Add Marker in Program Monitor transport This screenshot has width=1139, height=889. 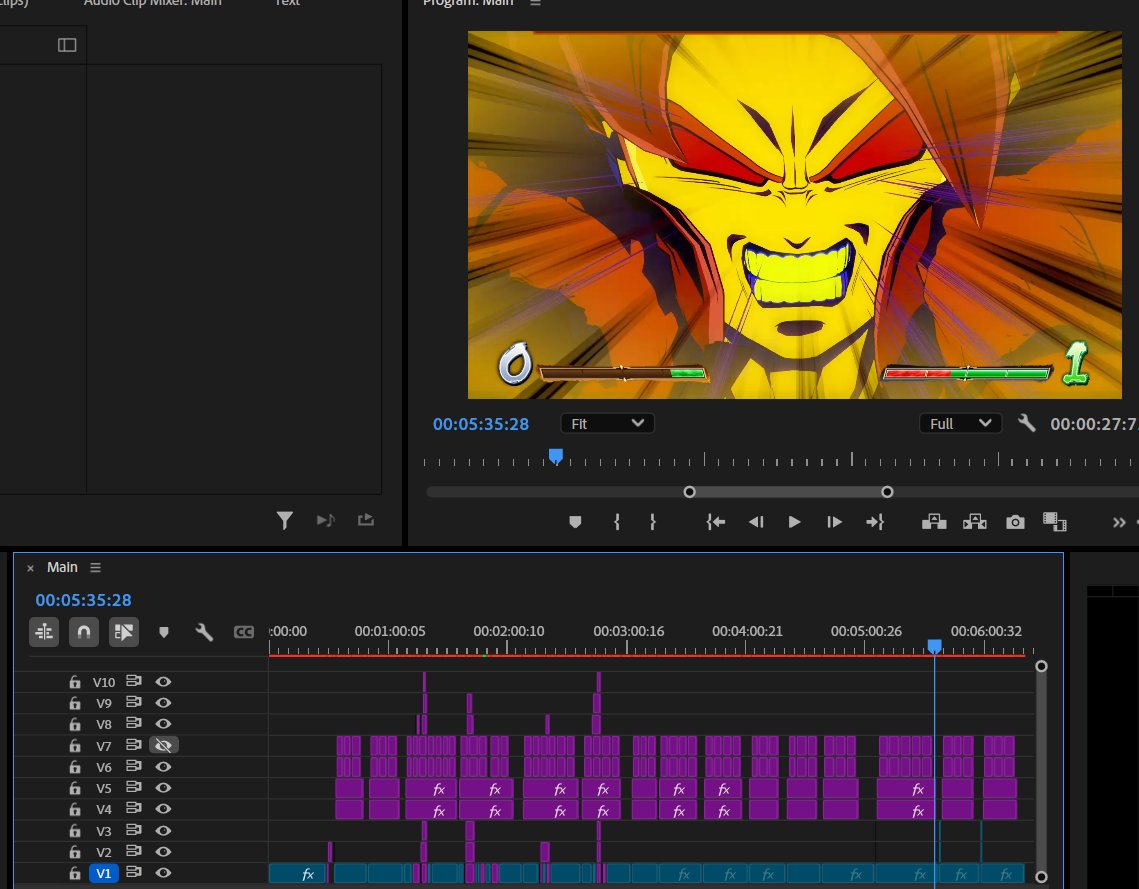coord(575,522)
